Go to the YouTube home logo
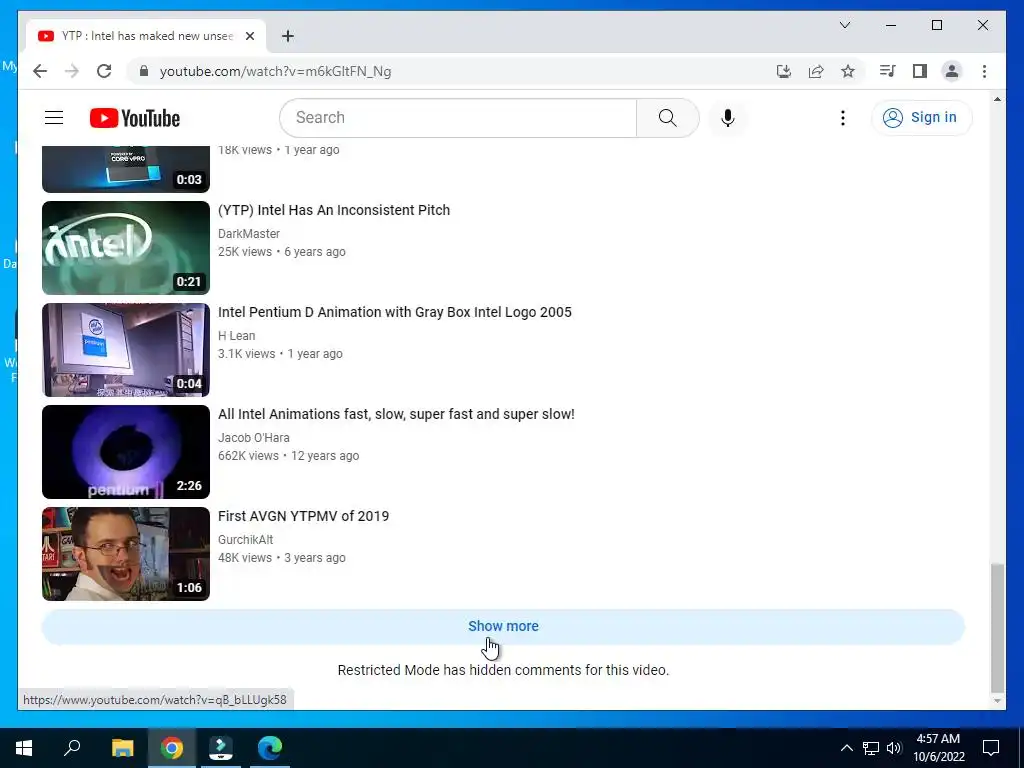 (x=135, y=118)
